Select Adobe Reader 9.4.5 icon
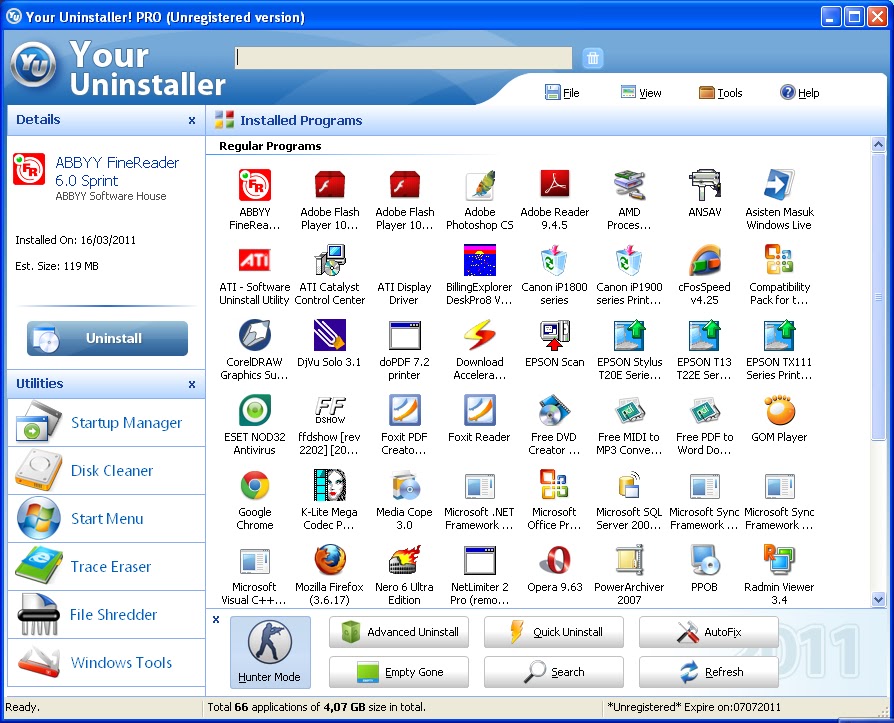The height and width of the screenshot is (723, 894). click(x=554, y=185)
